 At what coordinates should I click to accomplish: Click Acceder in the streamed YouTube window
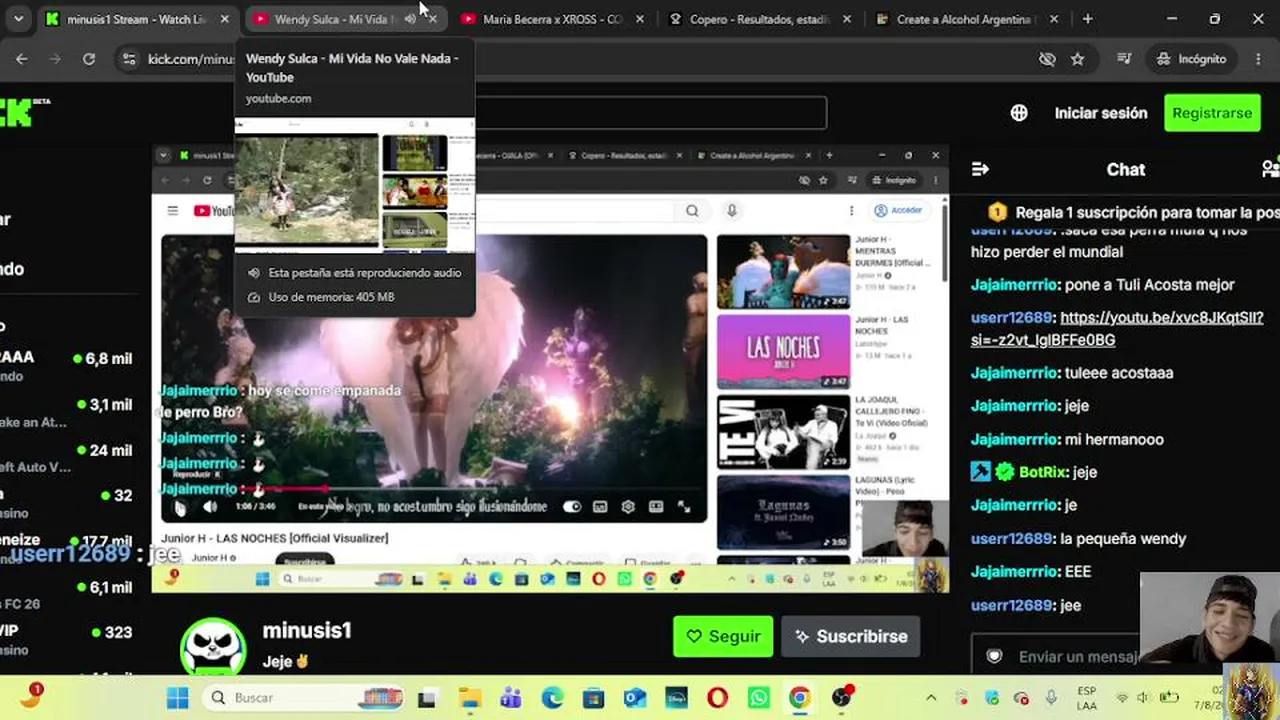898,210
